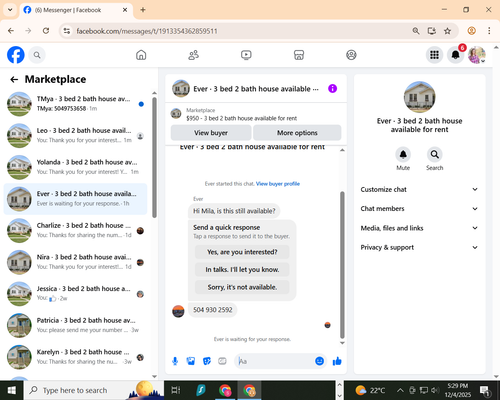Mute this chat with the bell icon
The image size is (500, 400).
403,155
